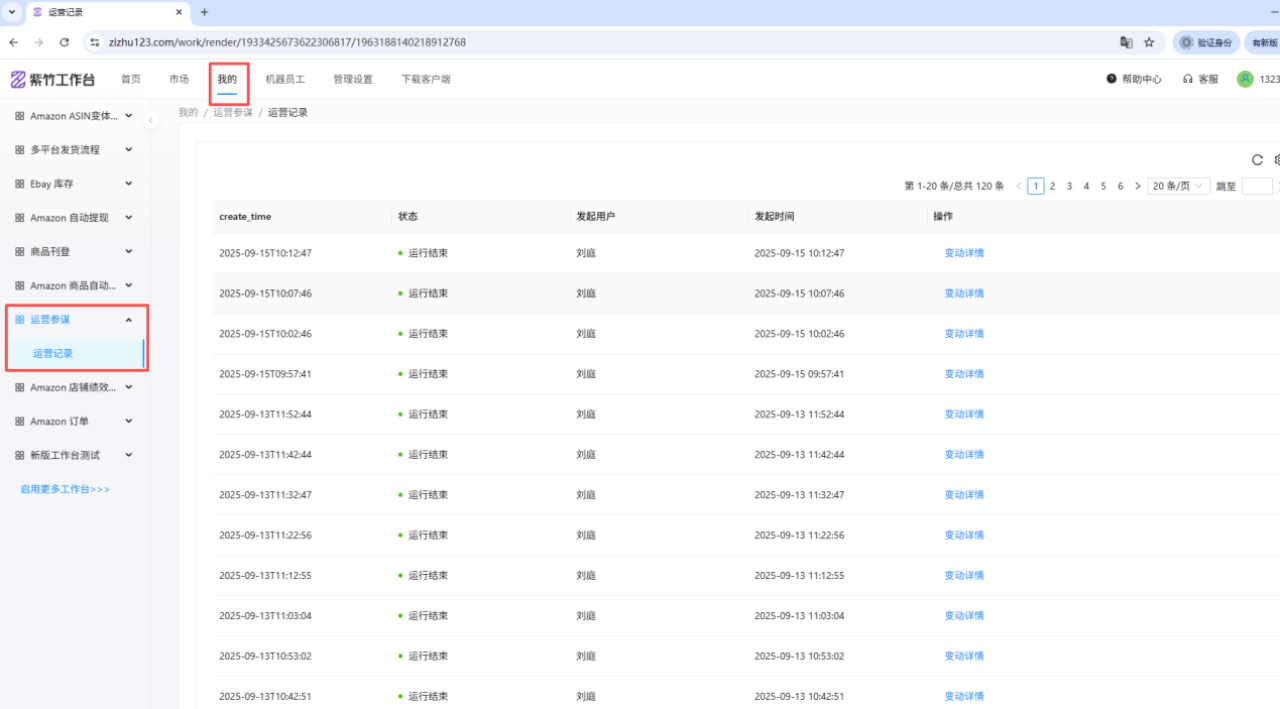Collapse the 运营参谋 sidebar group
Viewport: 1280px width, 709px height.
tap(128, 319)
